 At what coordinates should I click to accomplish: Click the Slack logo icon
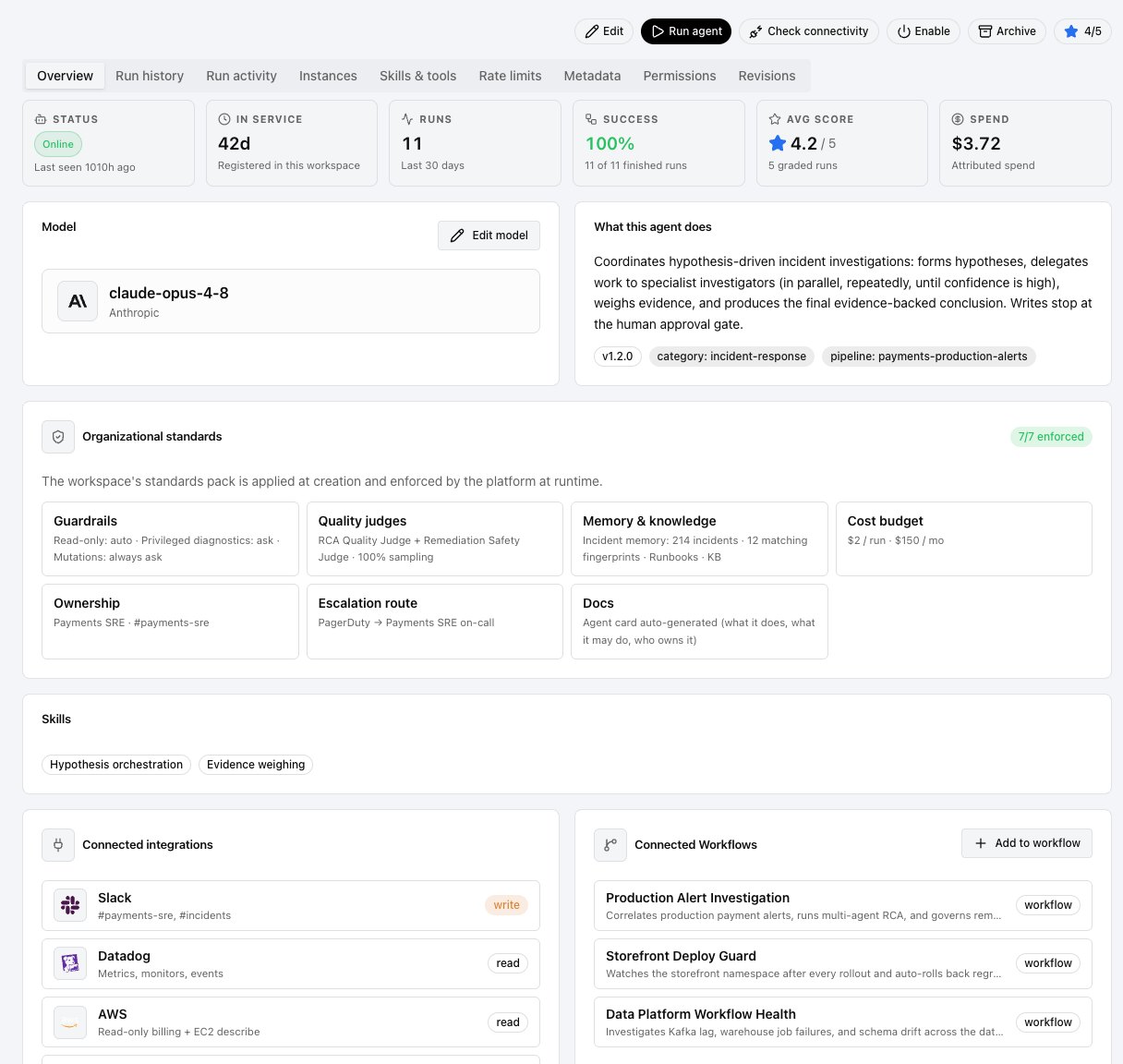[70, 905]
